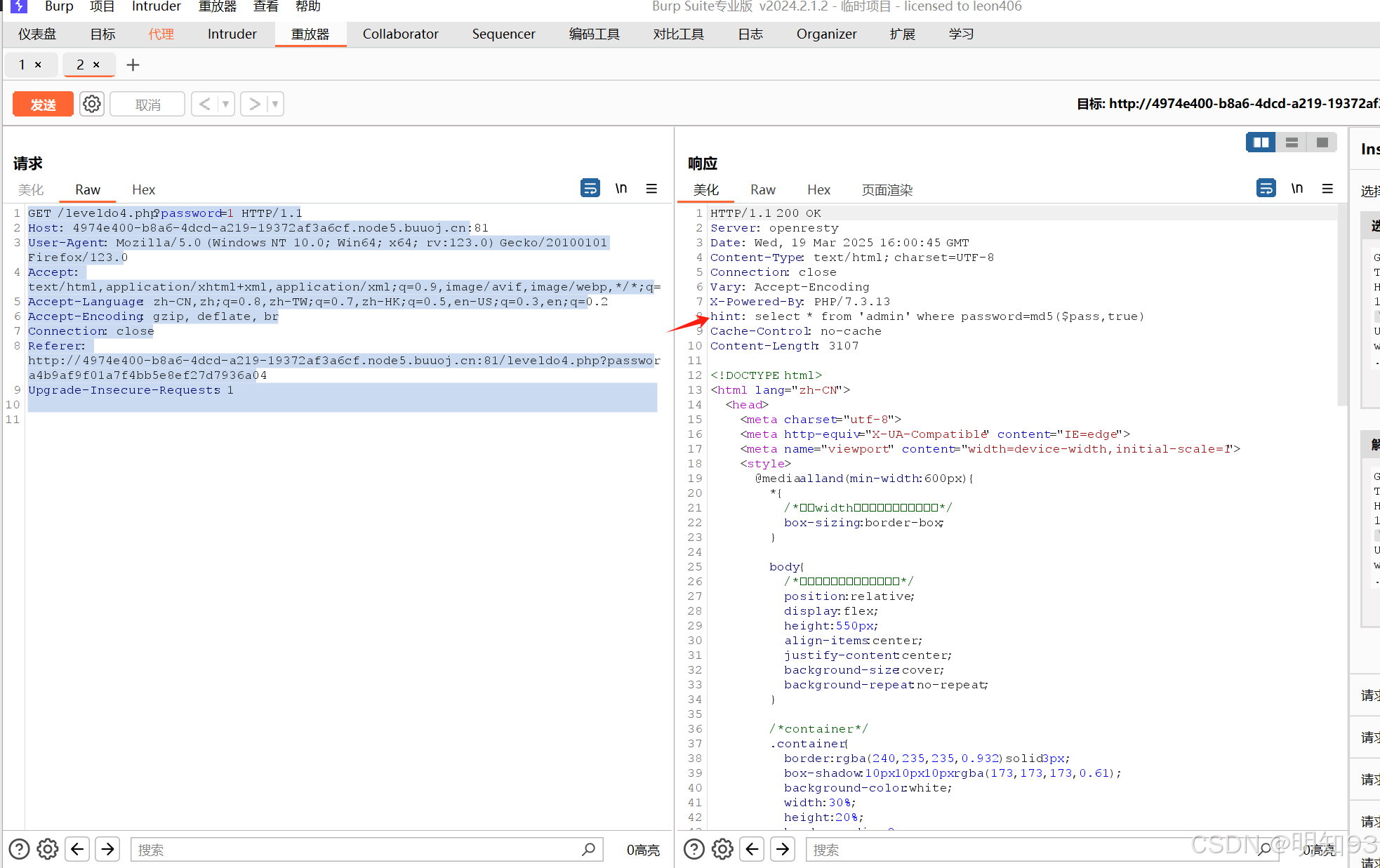
Task: Toggle word wrap icon in response panel
Action: (1266, 188)
